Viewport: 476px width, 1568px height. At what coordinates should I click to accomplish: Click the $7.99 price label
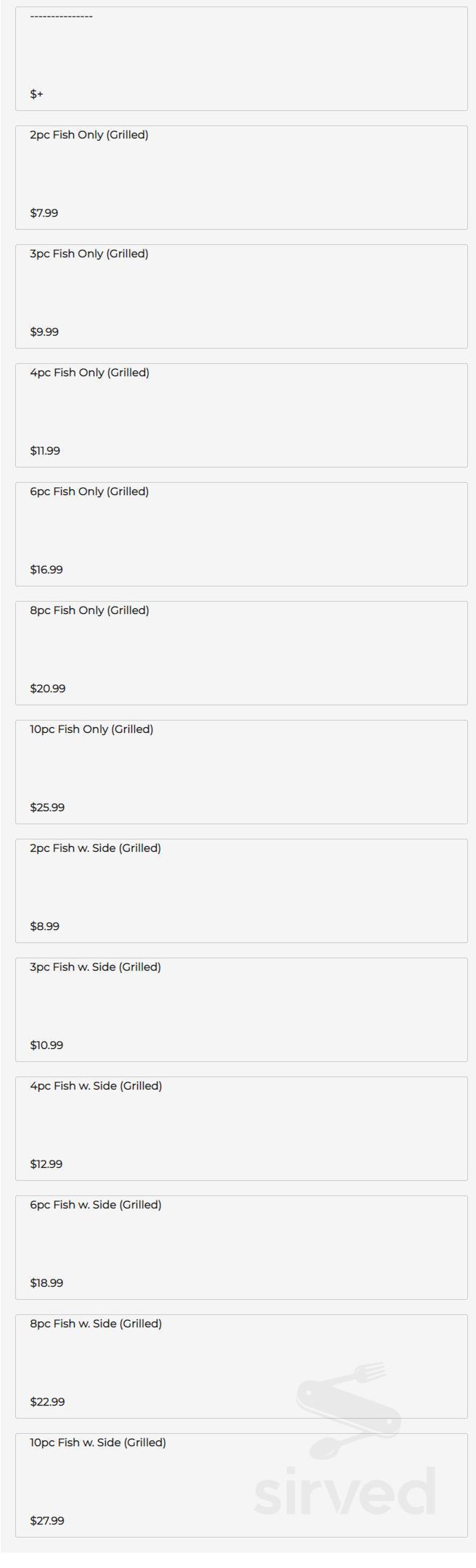44,213
